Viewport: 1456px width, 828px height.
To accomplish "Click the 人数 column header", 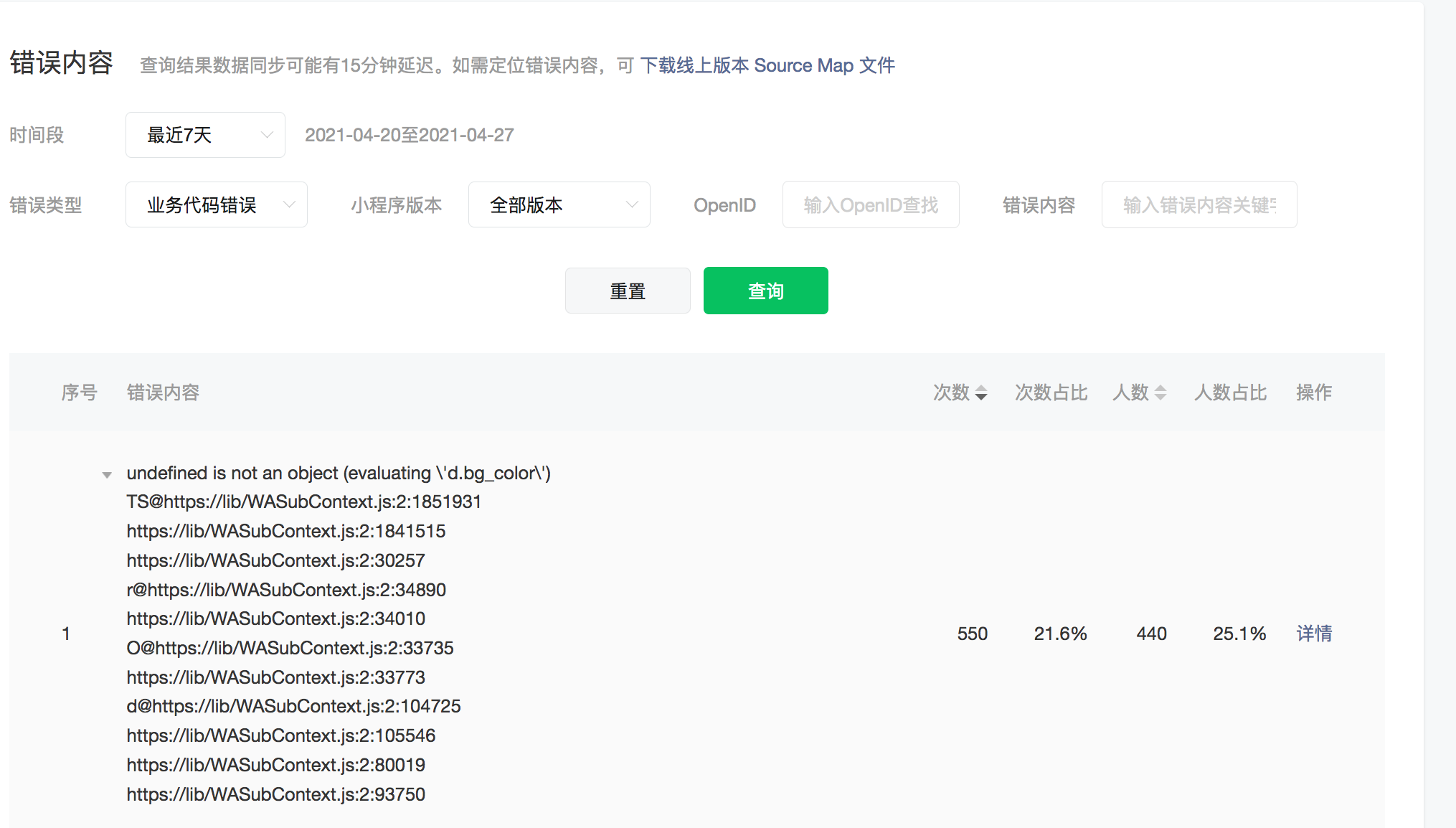I will (1130, 392).
